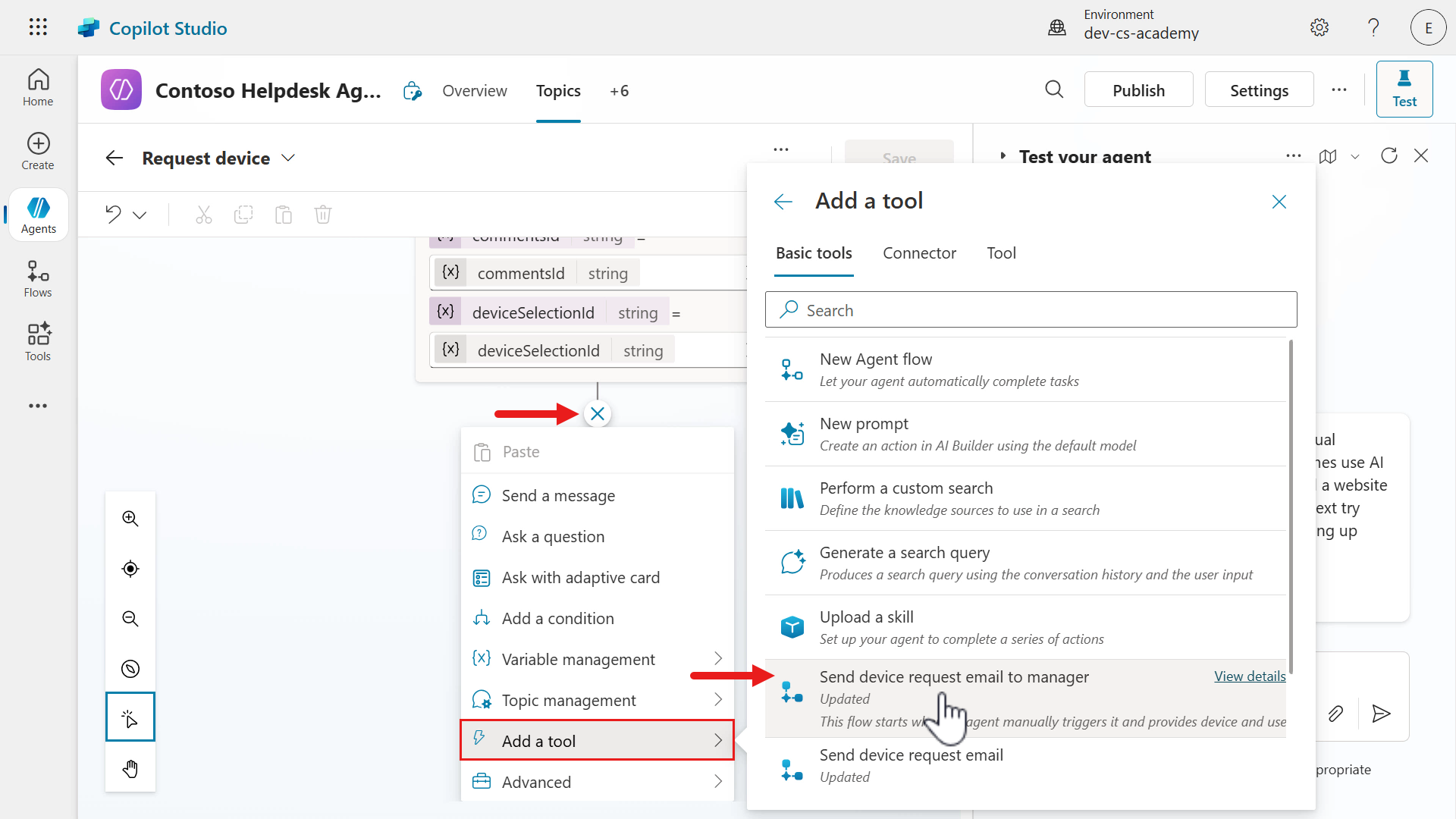Image resolution: width=1456 pixels, height=819 pixels.
Task: Click the refresh test conversation icon
Action: tap(1389, 156)
